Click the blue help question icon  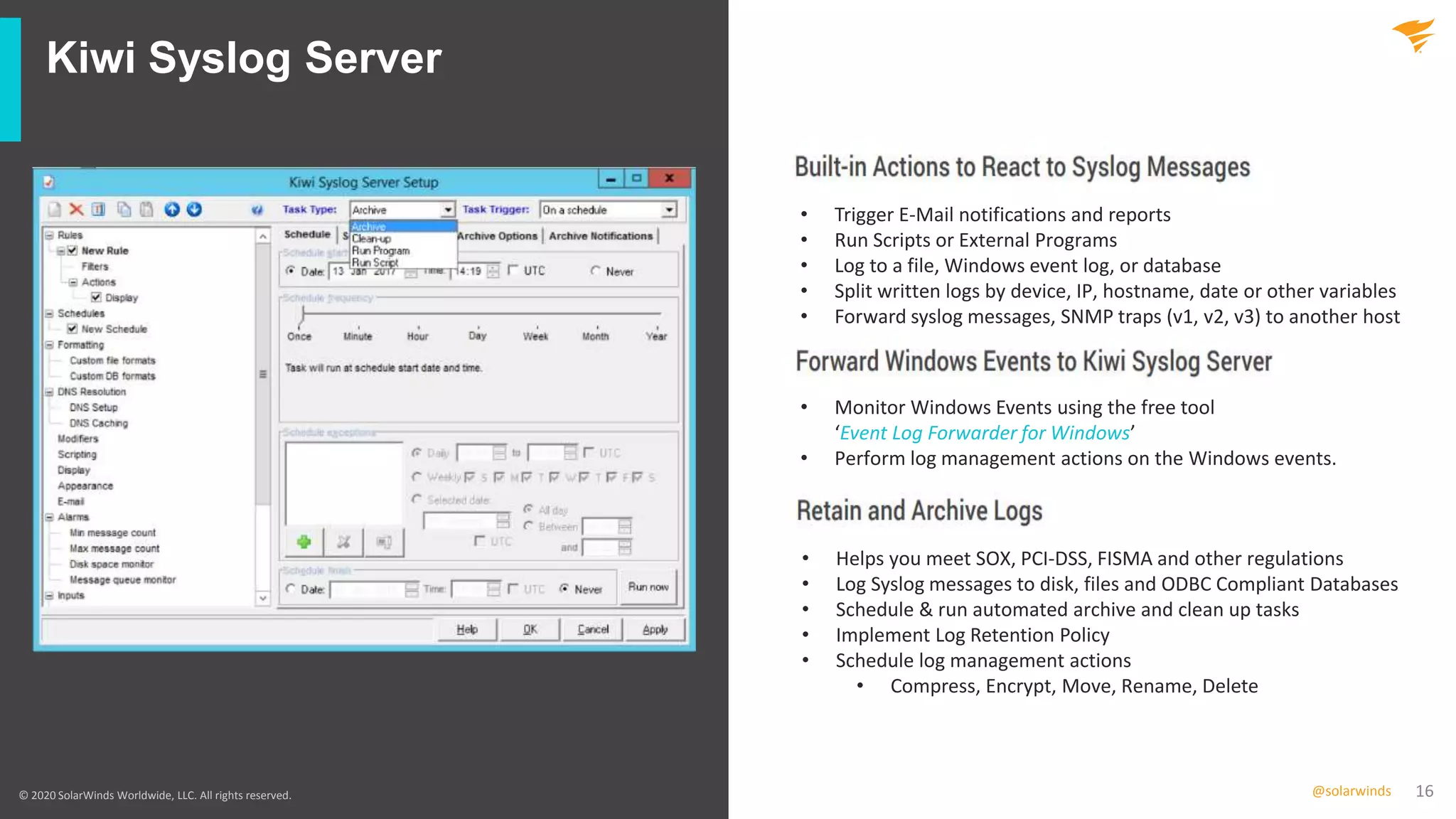[257, 210]
